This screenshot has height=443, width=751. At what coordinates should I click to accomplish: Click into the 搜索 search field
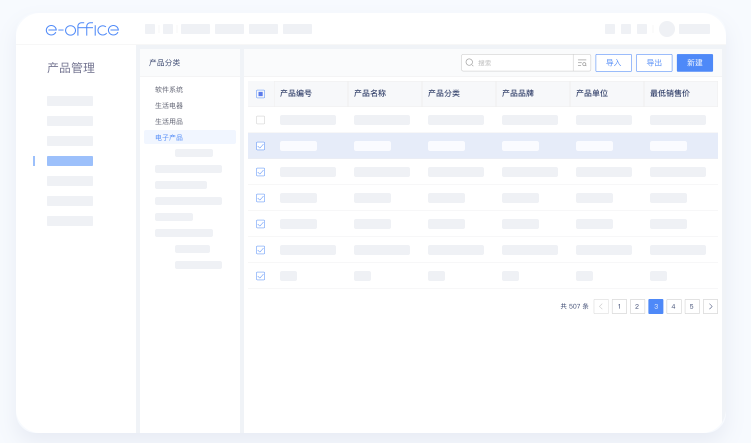522,62
